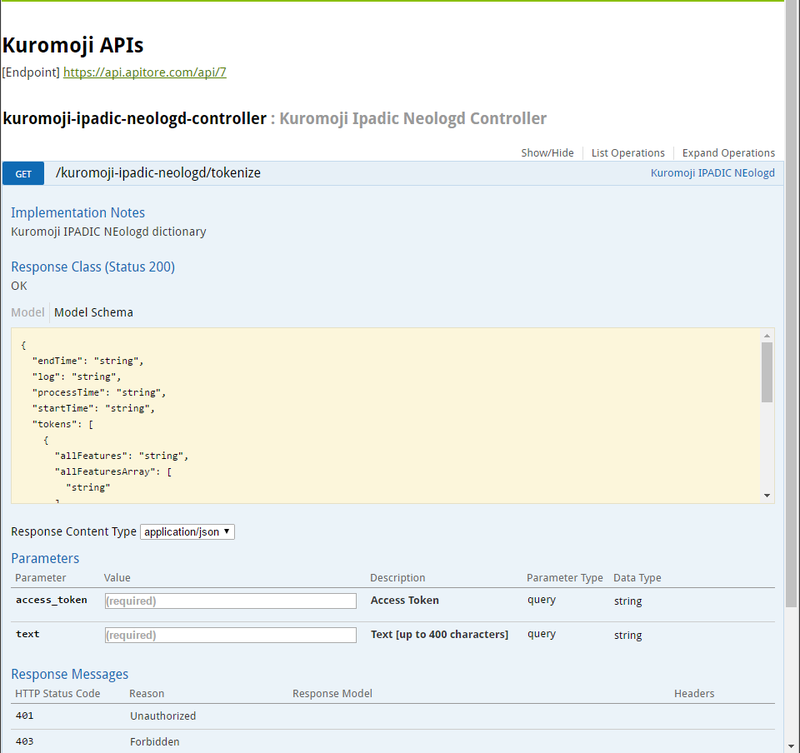This screenshot has width=800, height=753.
Task: Click 'Kuromoji IPADIC NEologd dictionary' note text
Action: tap(108, 232)
